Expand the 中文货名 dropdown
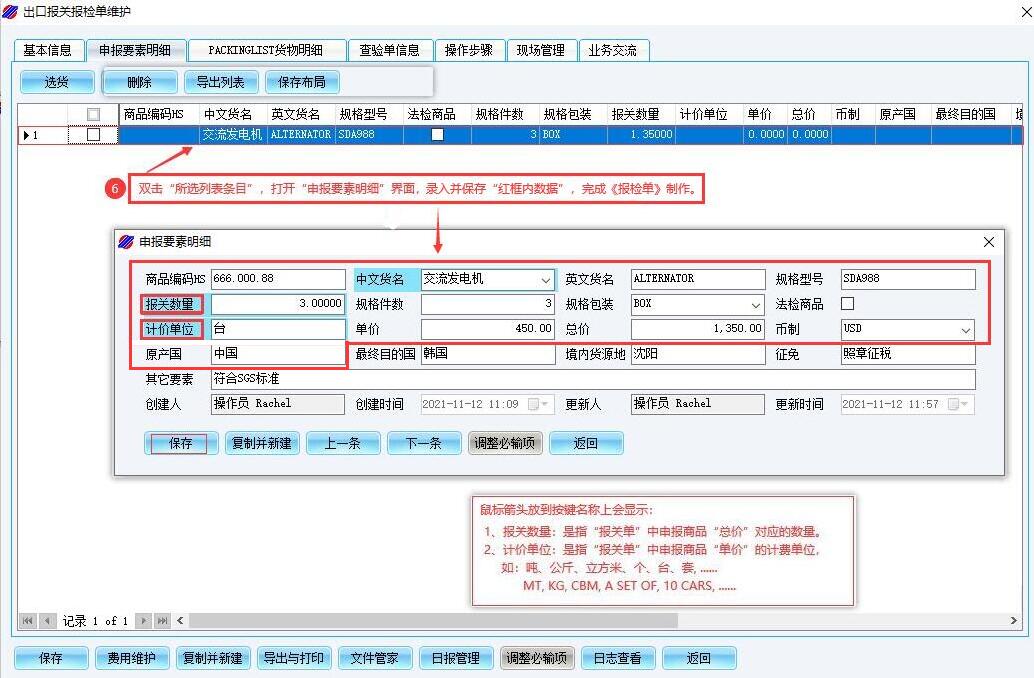1034x678 pixels. coord(545,280)
